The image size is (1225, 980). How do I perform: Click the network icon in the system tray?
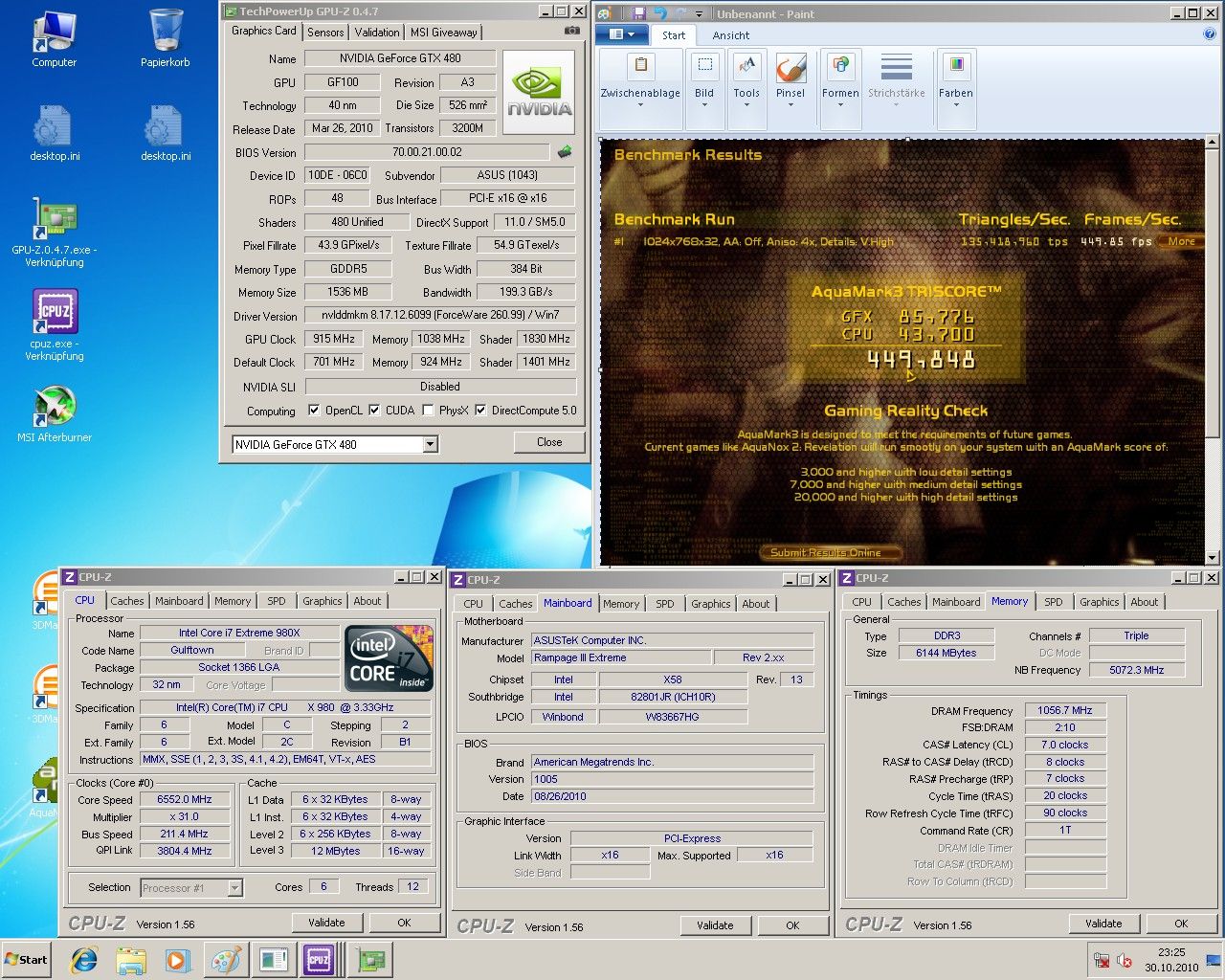(x=1102, y=961)
